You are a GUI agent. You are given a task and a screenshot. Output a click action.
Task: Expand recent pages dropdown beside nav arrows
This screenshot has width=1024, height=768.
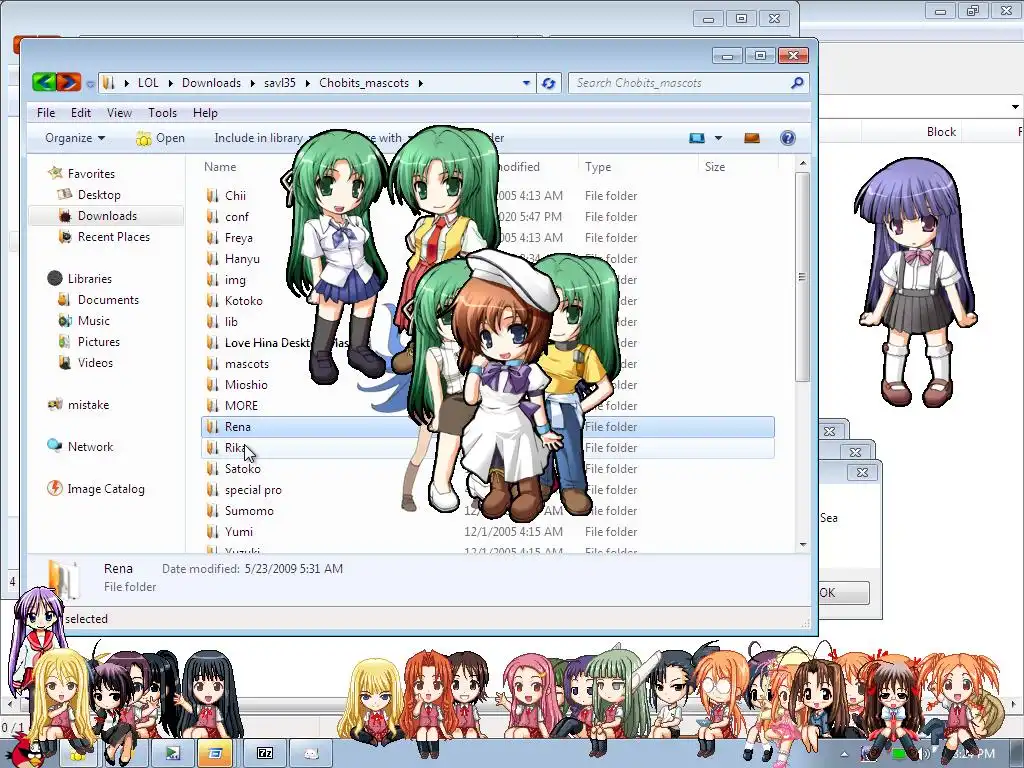pyautogui.click(x=90, y=84)
